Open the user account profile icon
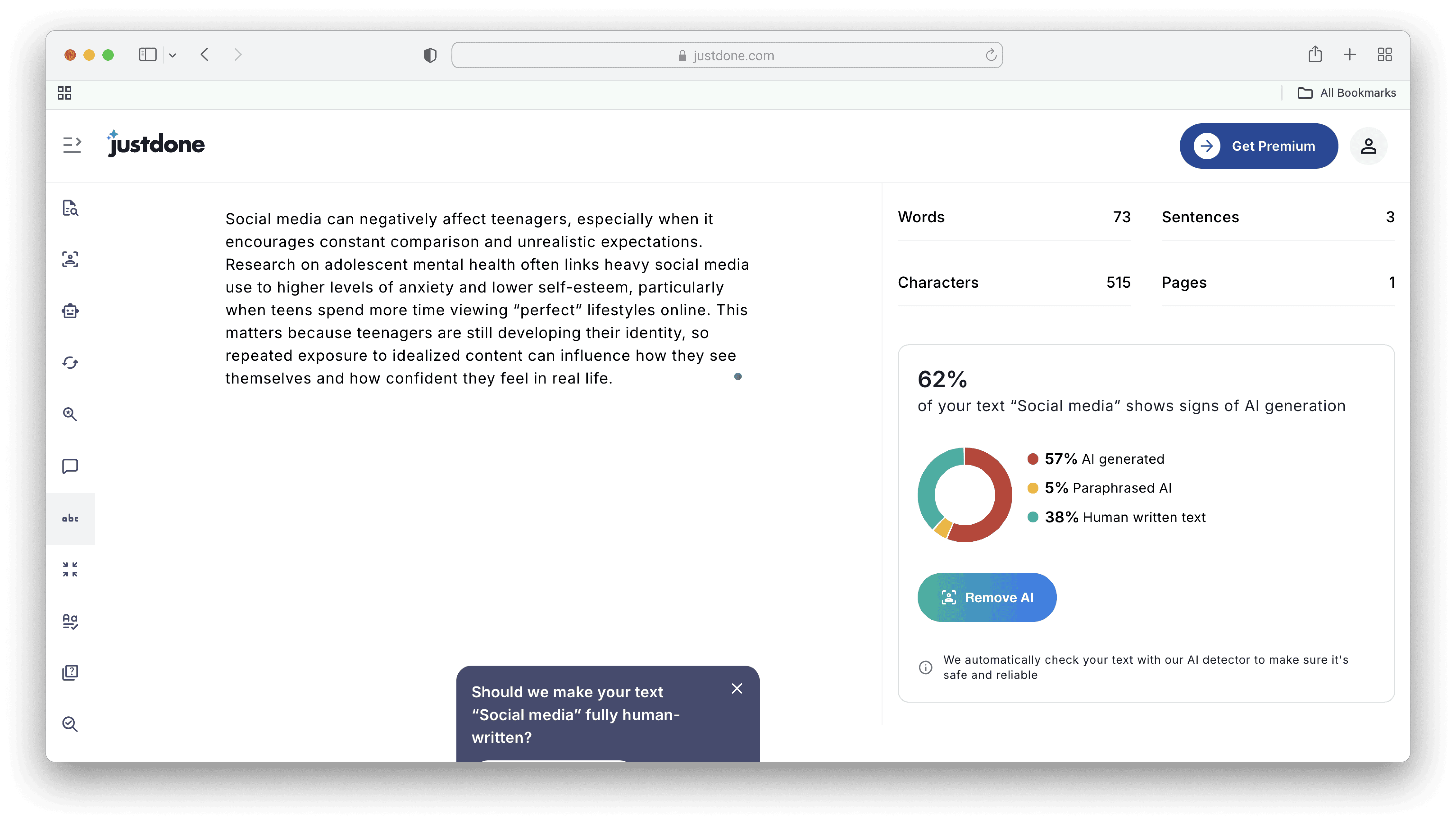The height and width of the screenshot is (823, 1456). (1368, 146)
